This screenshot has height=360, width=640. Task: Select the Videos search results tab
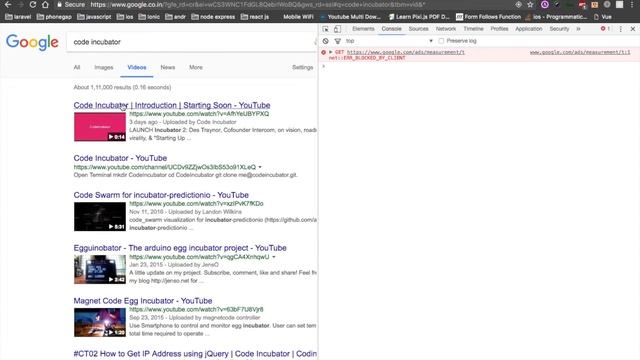[137, 67]
